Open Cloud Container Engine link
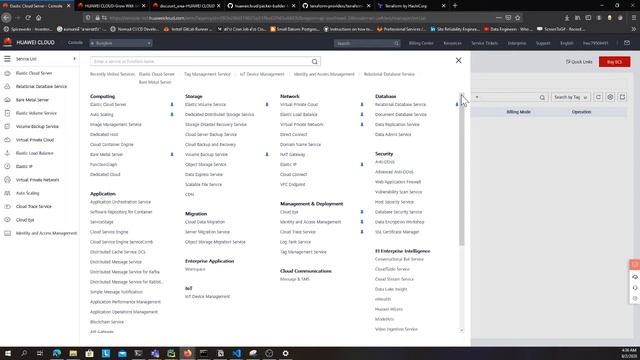 (111, 144)
